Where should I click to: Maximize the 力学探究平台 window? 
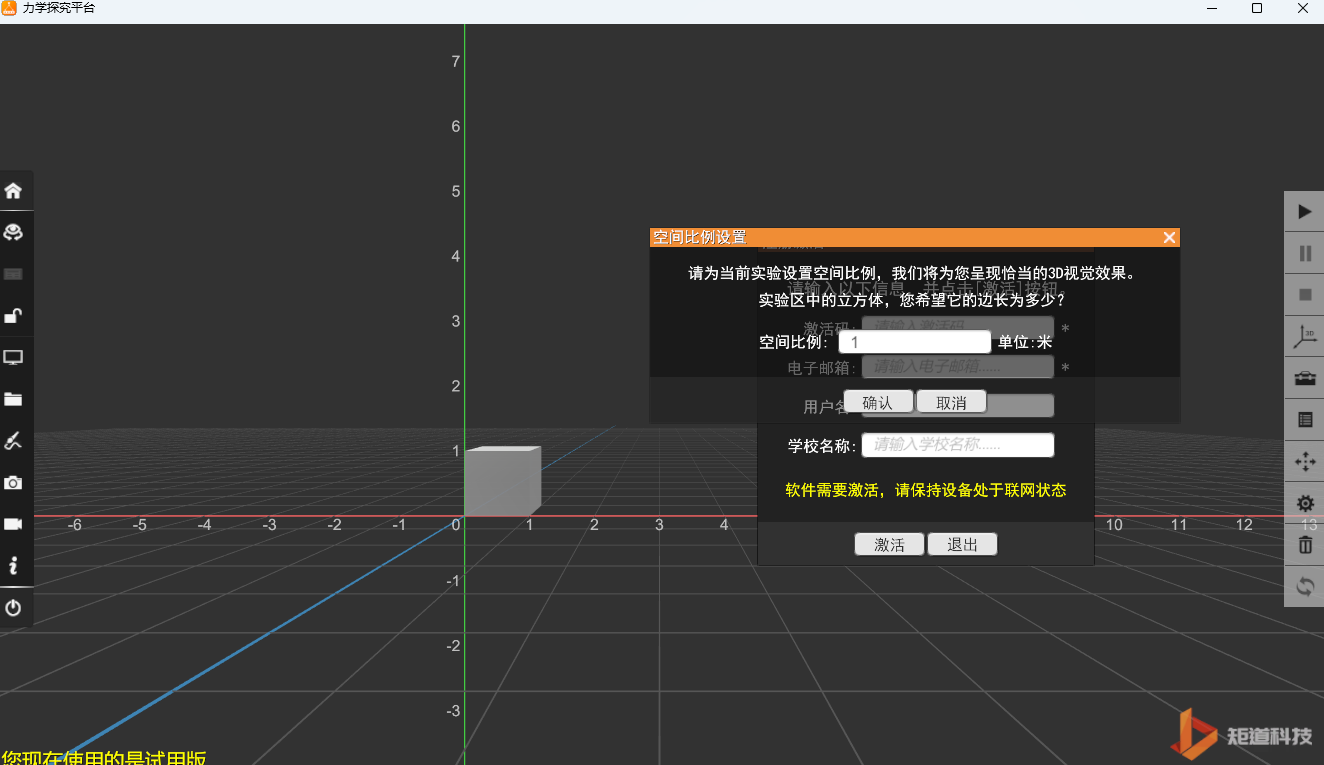pos(1257,8)
